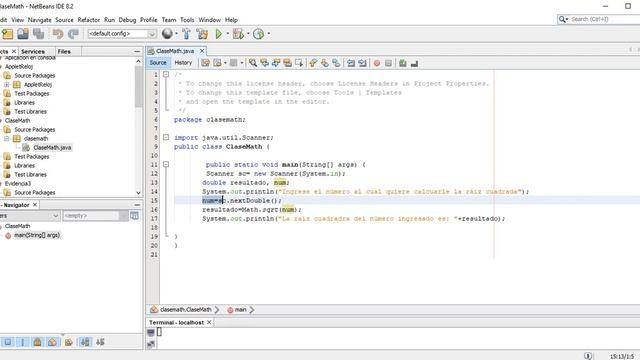Click the Redo arrow in main toolbar
This screenshot has width=640, height=360.
coord(73,34)
